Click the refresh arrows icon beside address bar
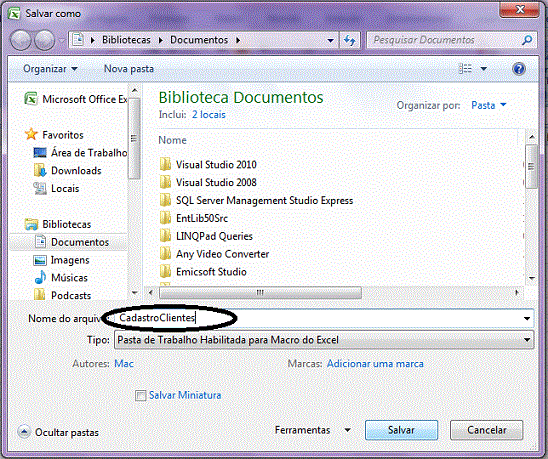 coord(349,40)
